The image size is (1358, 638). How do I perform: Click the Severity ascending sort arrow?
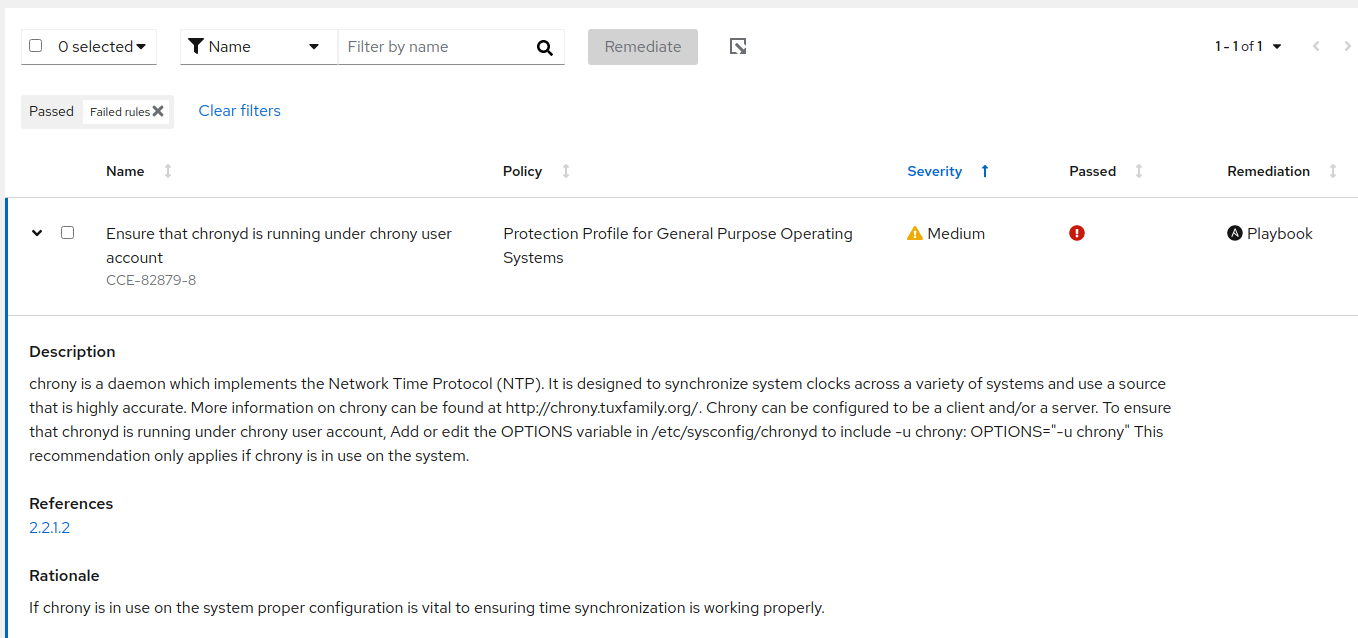coord(985,171)
